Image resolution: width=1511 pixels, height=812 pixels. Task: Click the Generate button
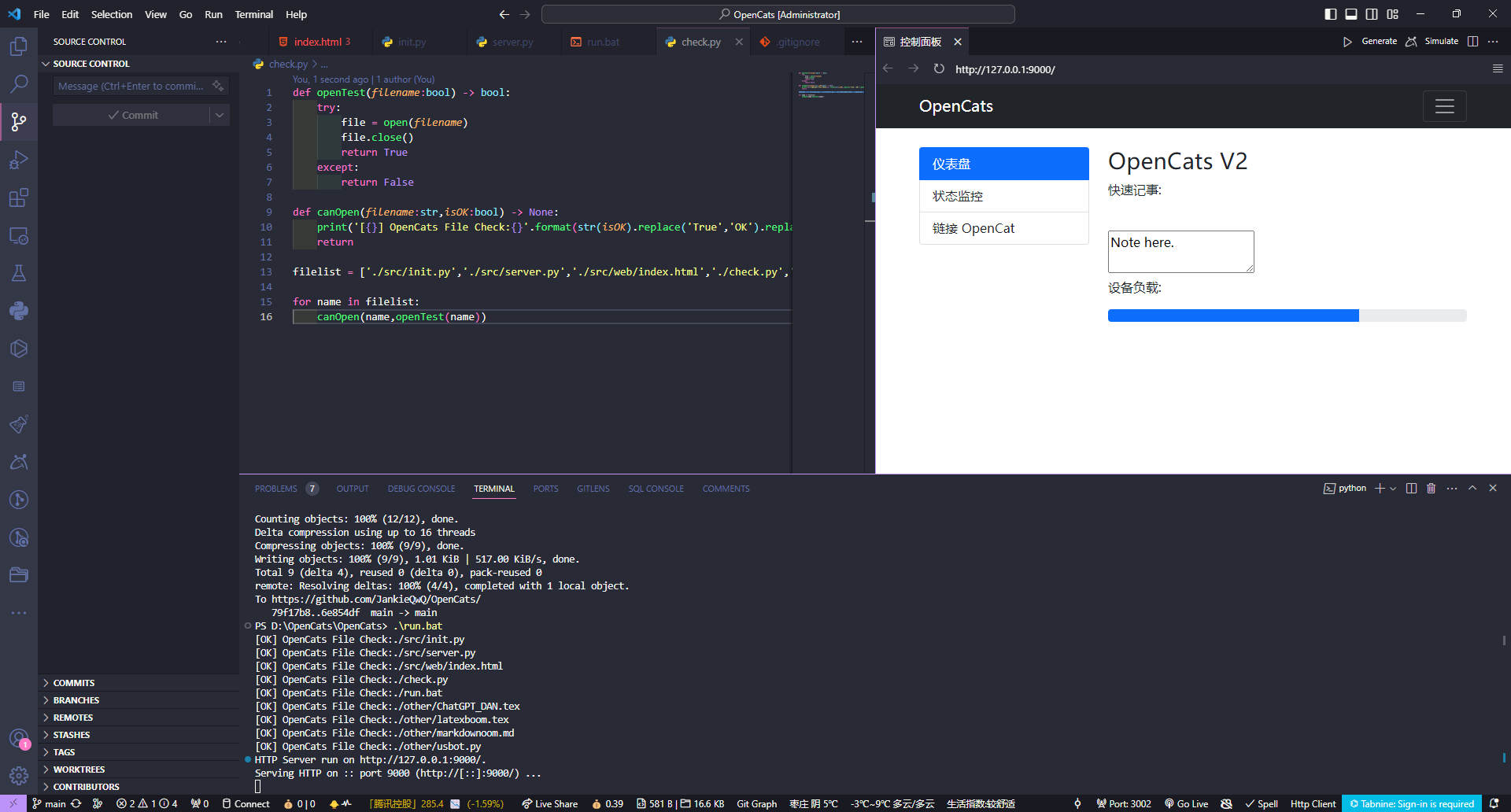coord(1379,42)
